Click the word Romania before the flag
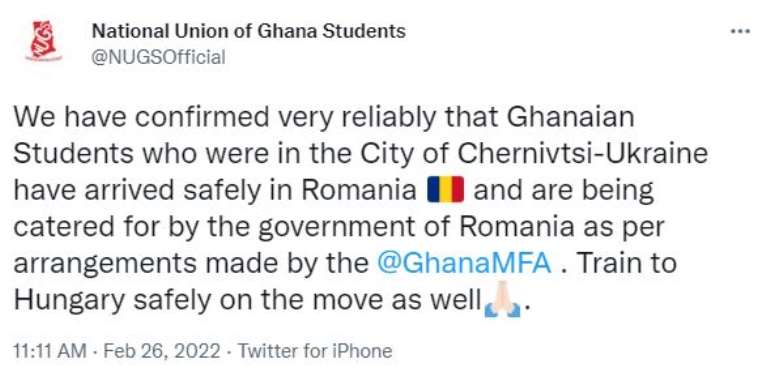The width and height of the screenshot is (770, 367). (x=359, y=190)
